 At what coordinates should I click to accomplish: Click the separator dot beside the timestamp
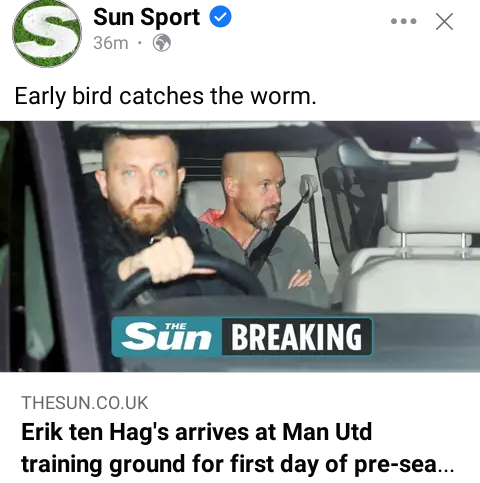140,43
